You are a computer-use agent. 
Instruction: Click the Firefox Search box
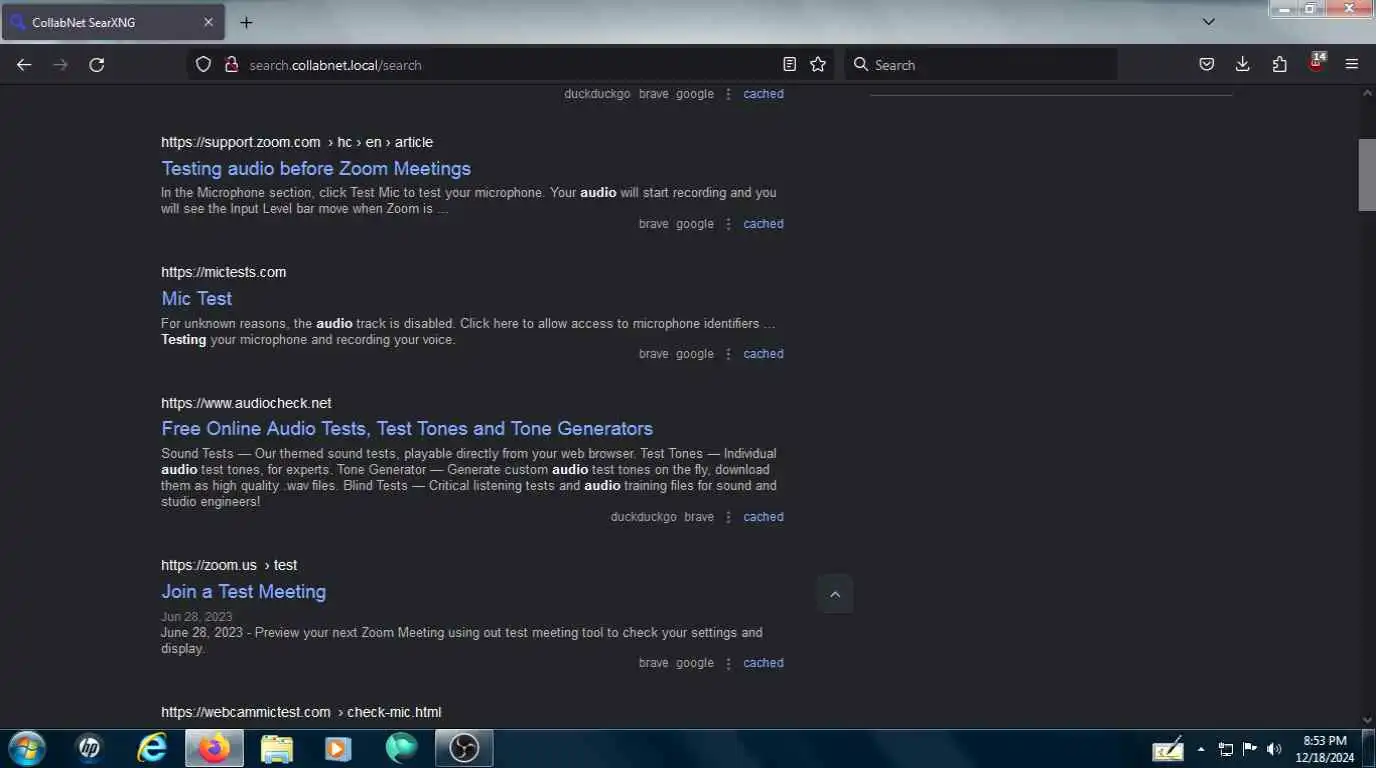pos(981,64)
